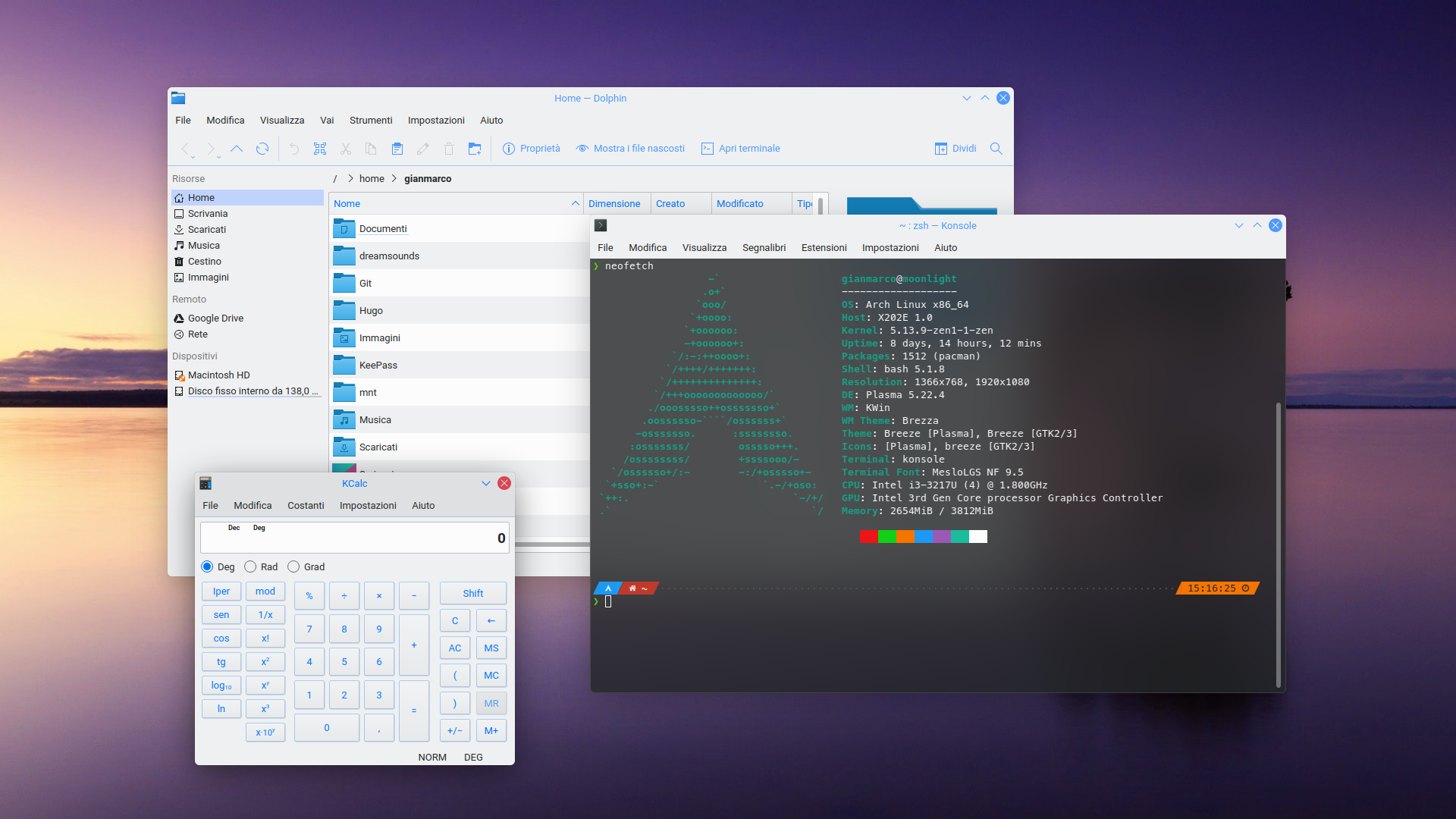Screen dimensions: 1456x819
Task: Click the KCalc display field
Action: click(355, 538)
